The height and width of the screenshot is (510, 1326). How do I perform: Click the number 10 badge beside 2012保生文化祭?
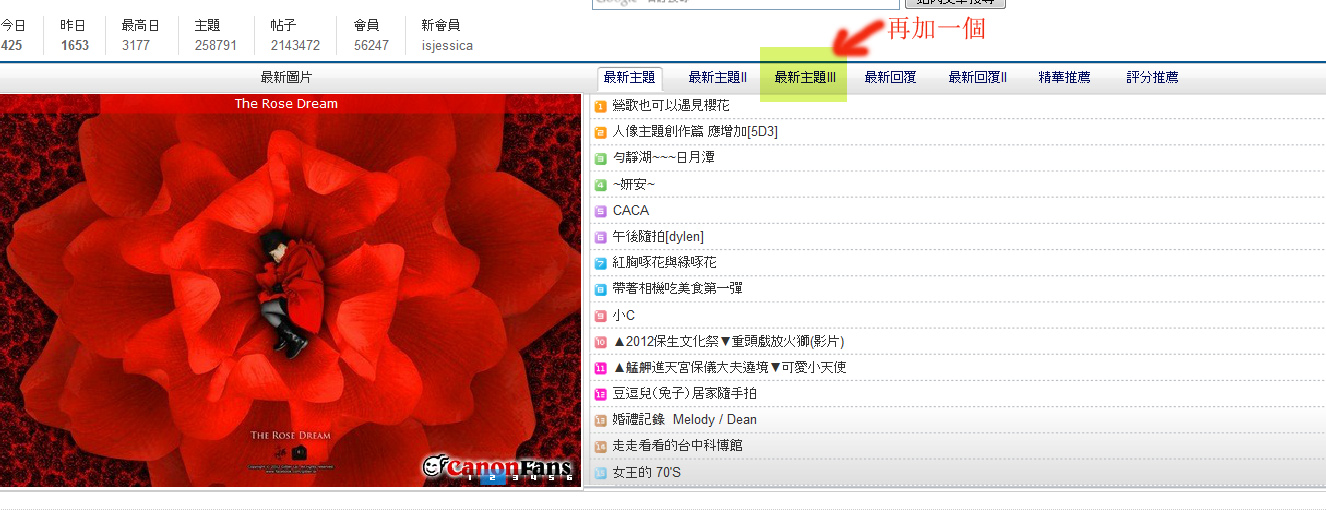[600, 342]
